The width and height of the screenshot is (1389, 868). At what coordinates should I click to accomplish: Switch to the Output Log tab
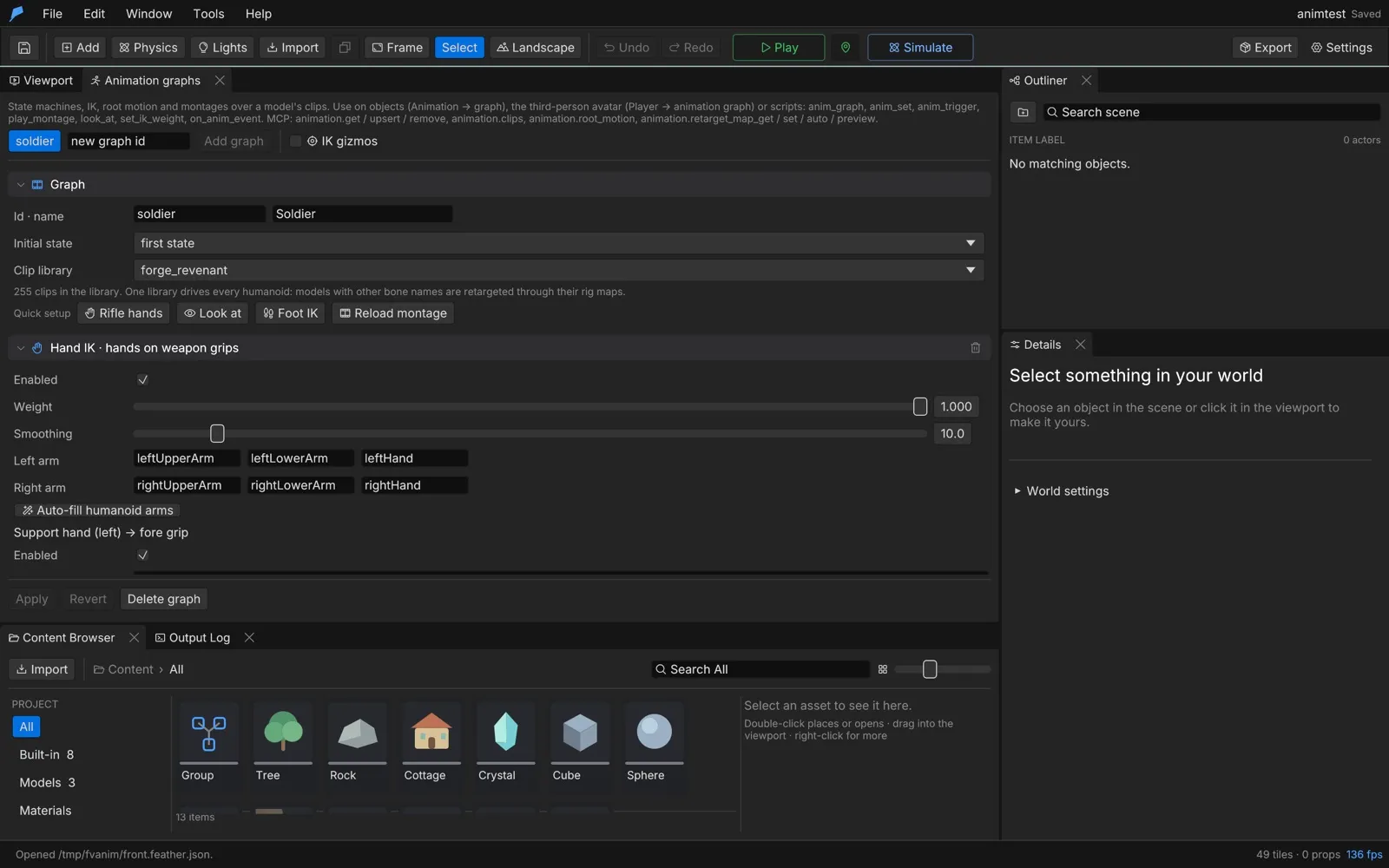[x=192, y=638]
